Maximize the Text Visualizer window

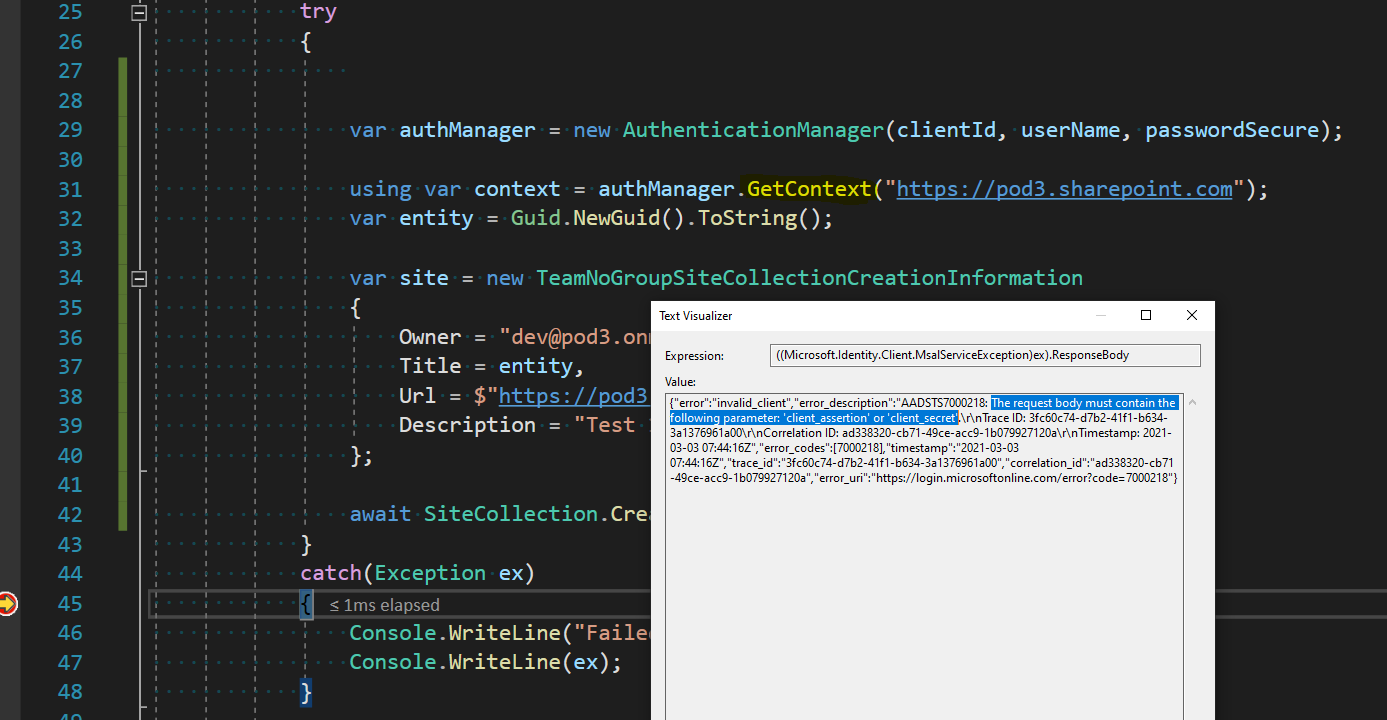click(x=1145, y=315)
